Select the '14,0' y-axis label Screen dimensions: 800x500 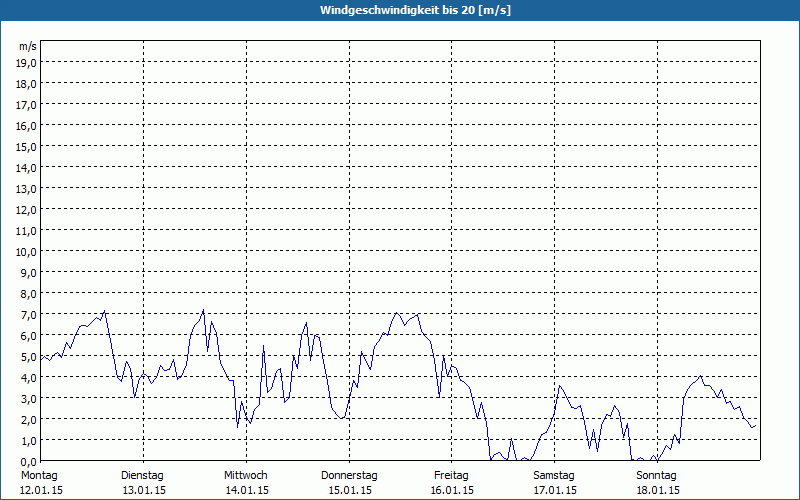tap(26, 168)
